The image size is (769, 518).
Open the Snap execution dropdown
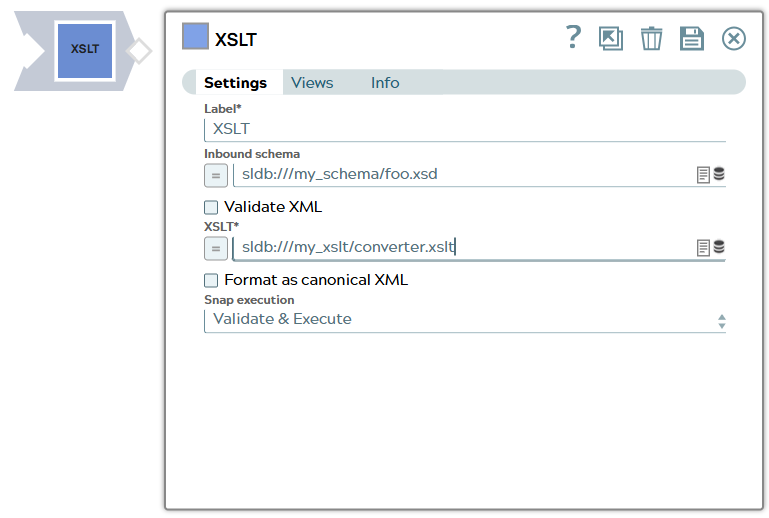tap(464, 320)
